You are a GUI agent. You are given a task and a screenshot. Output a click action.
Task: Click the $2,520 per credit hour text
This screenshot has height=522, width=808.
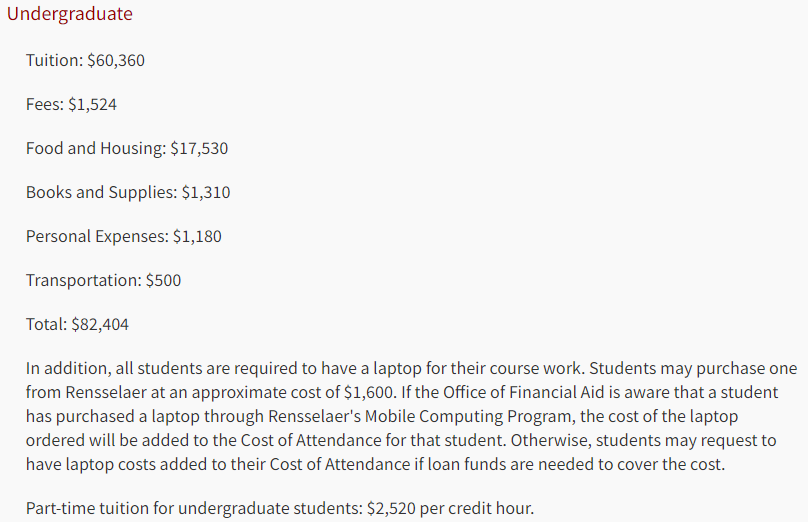click(x=450, y=508)
